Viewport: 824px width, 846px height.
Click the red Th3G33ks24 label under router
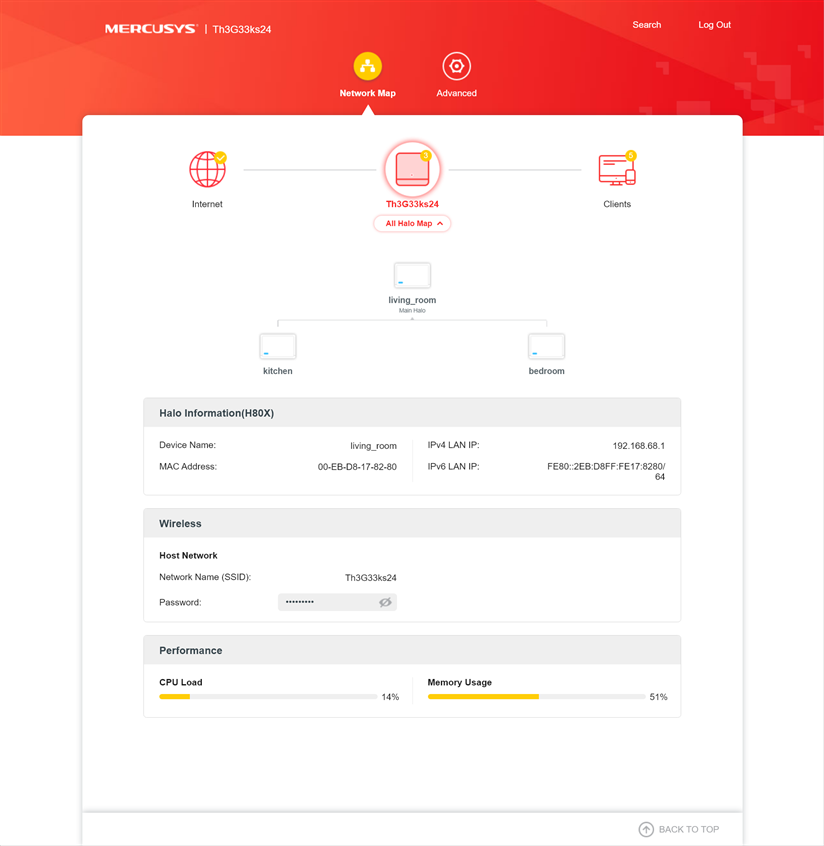point(412,204)
